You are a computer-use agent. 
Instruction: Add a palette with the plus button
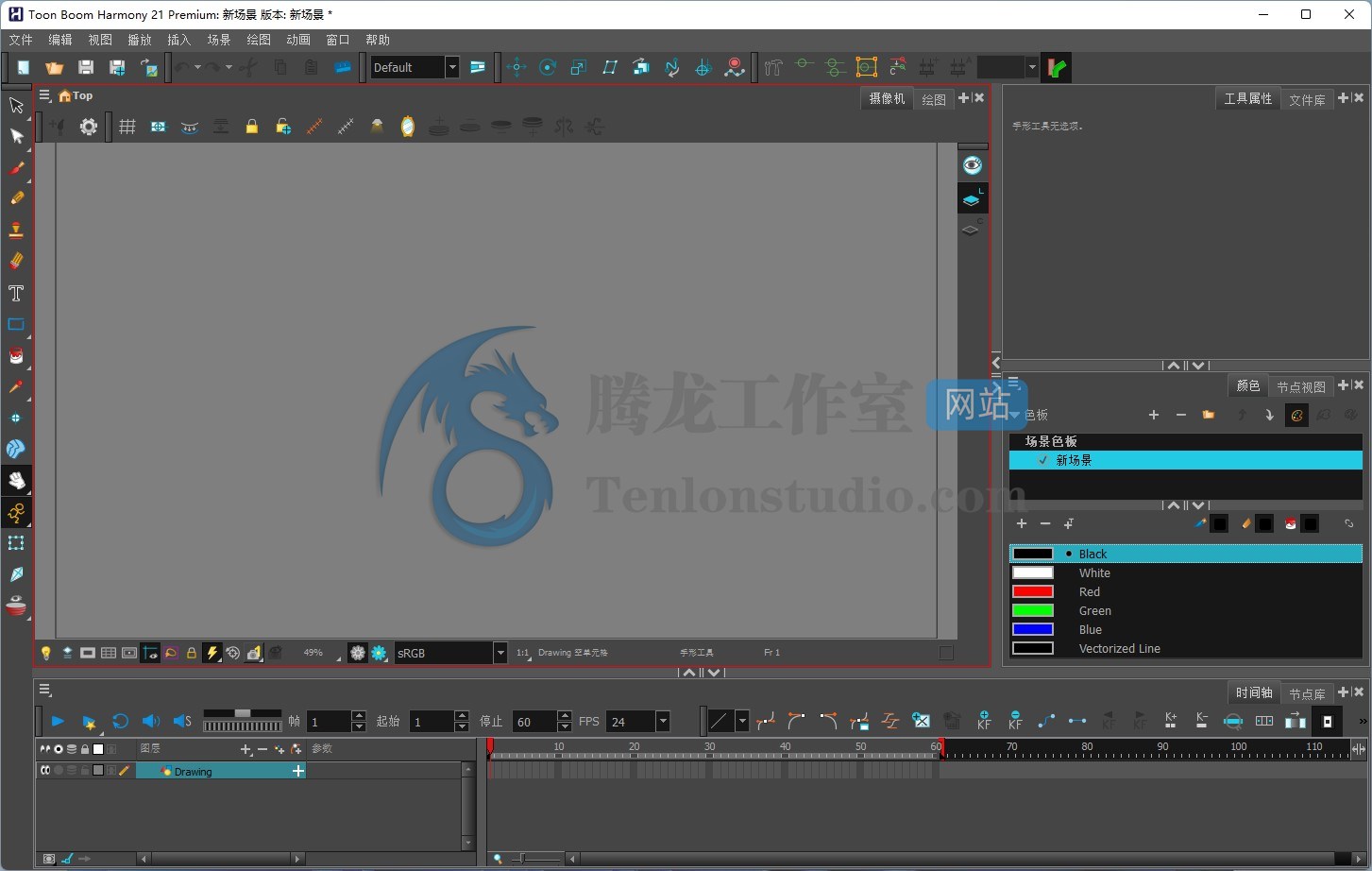[x=1154, y=415]
